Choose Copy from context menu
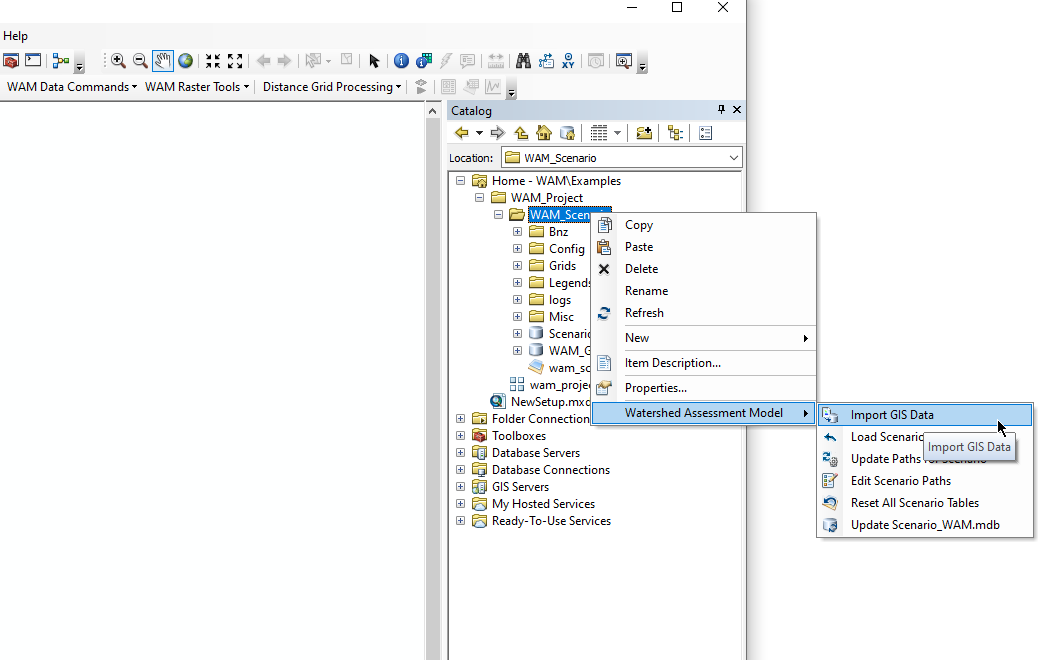Screen dimensions: 1048x660 [704, 225]
